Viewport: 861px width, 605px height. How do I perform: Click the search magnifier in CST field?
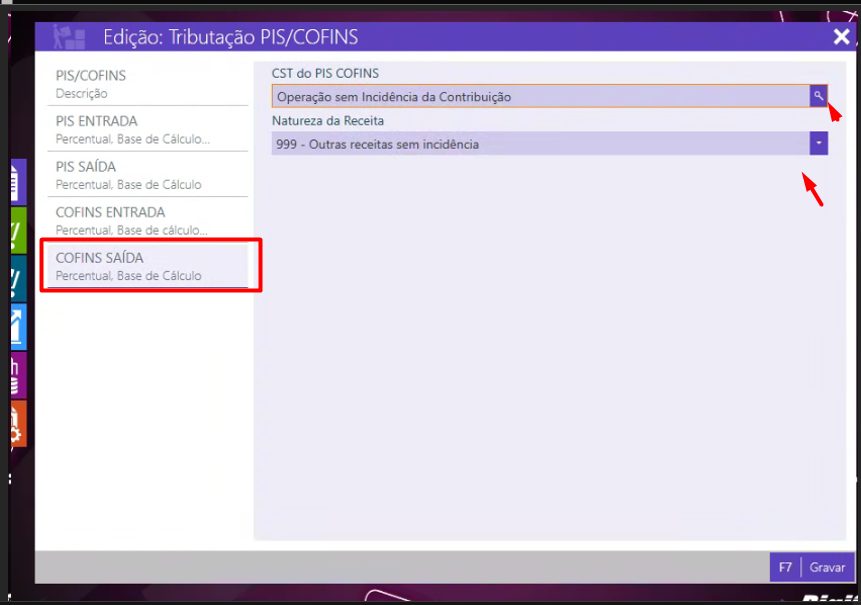coord(818,96)
